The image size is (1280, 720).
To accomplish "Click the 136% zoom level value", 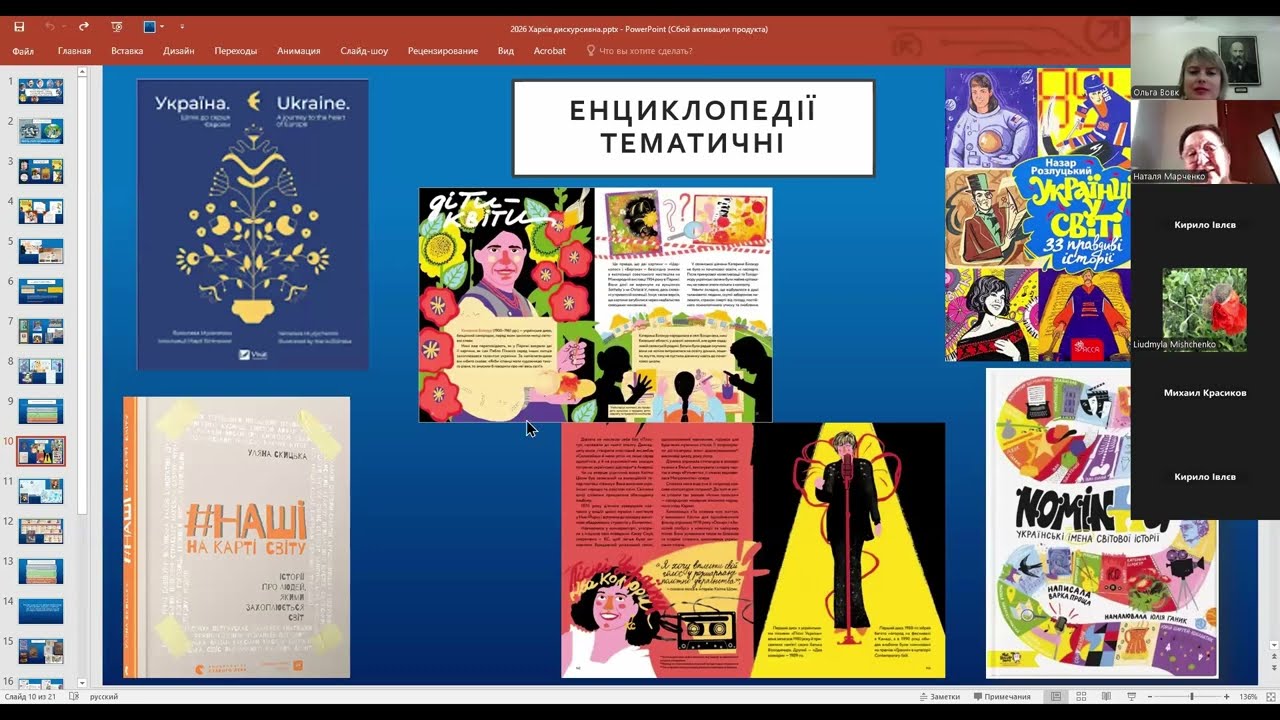I will click(1248, 697).
